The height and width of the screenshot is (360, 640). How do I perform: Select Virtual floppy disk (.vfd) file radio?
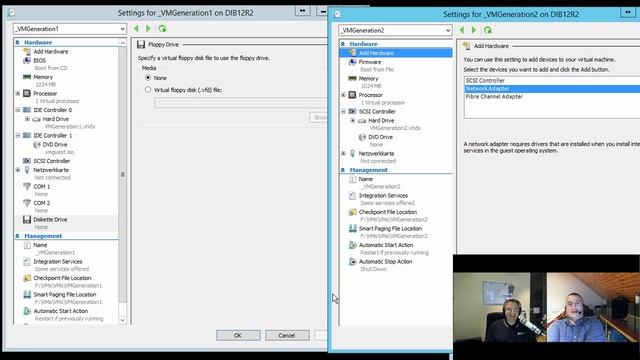point(148,89)
